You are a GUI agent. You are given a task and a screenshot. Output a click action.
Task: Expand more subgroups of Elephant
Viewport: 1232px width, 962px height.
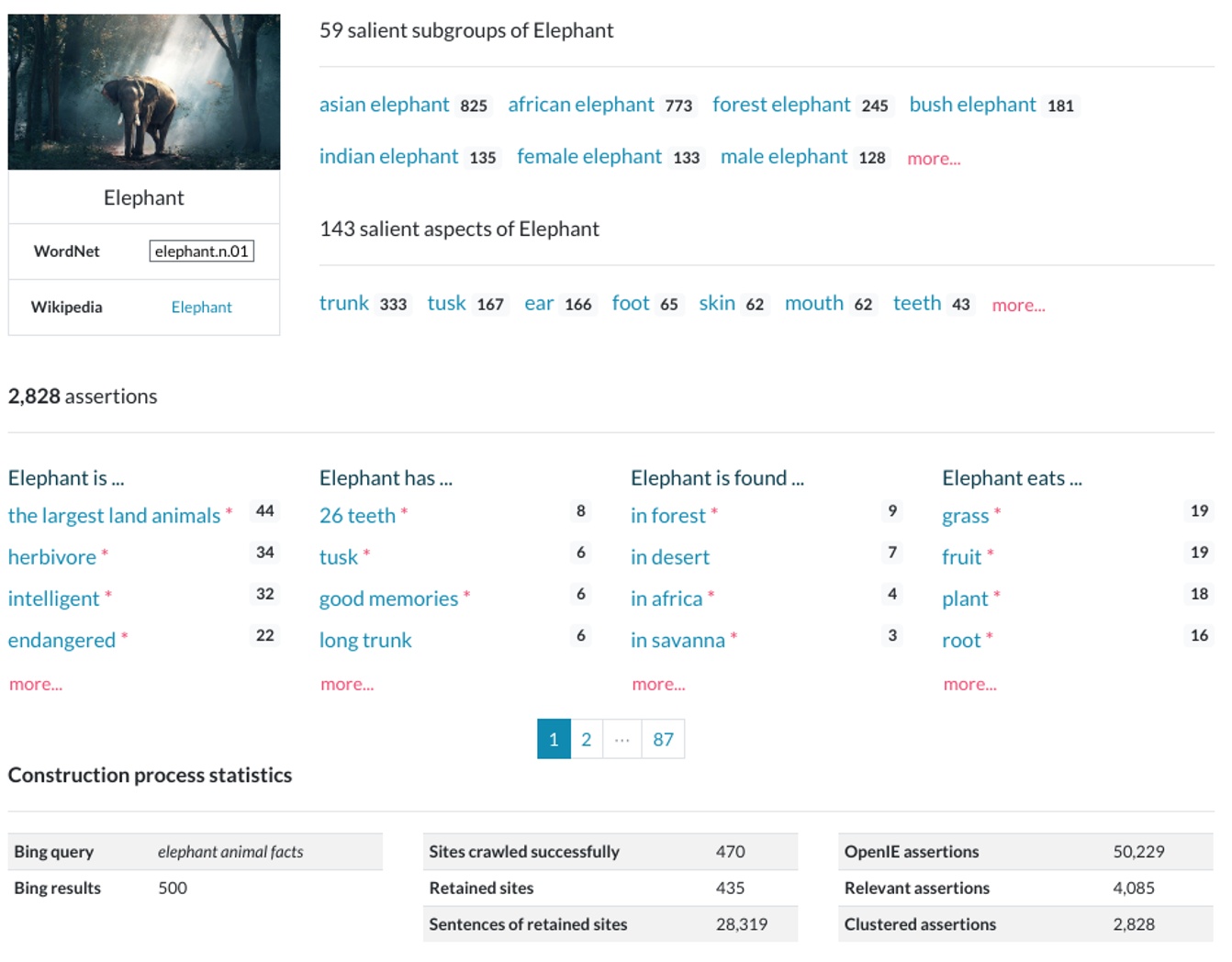(x=933, y=159)
